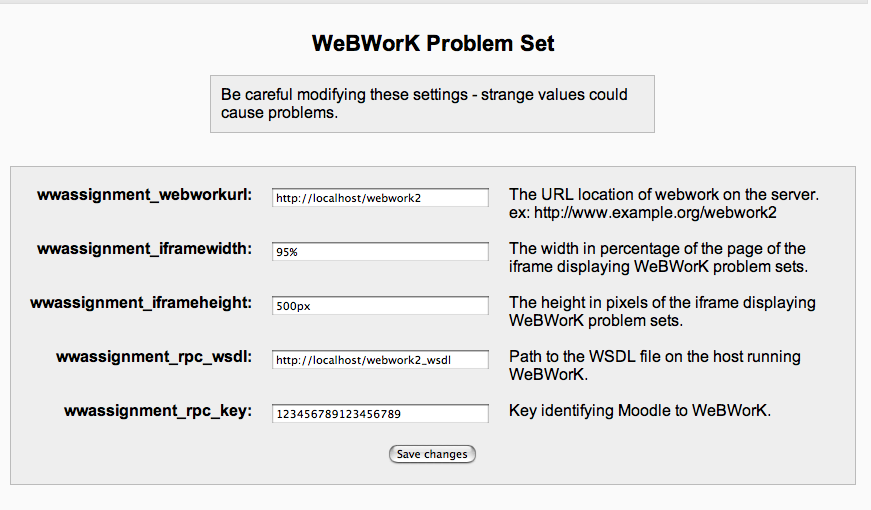The width and height of the screenshot is (871, 510).
Task: Focus the wwassignment_webworkurl input field
Action: point(381,198)
